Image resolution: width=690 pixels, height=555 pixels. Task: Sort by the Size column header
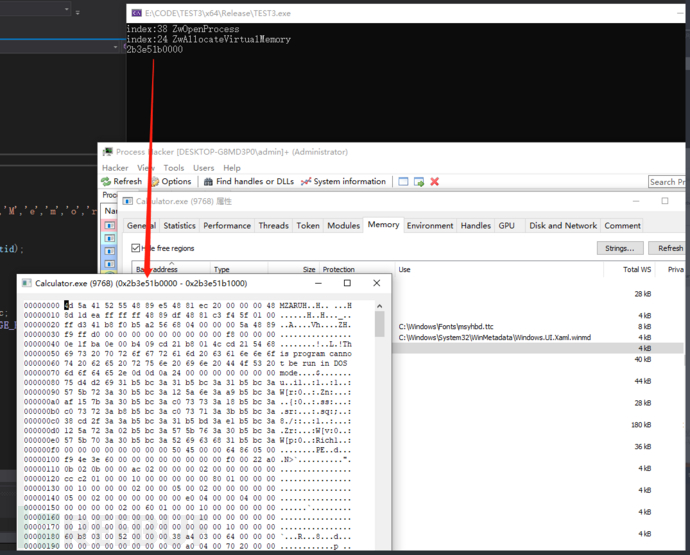click(293, 269)
